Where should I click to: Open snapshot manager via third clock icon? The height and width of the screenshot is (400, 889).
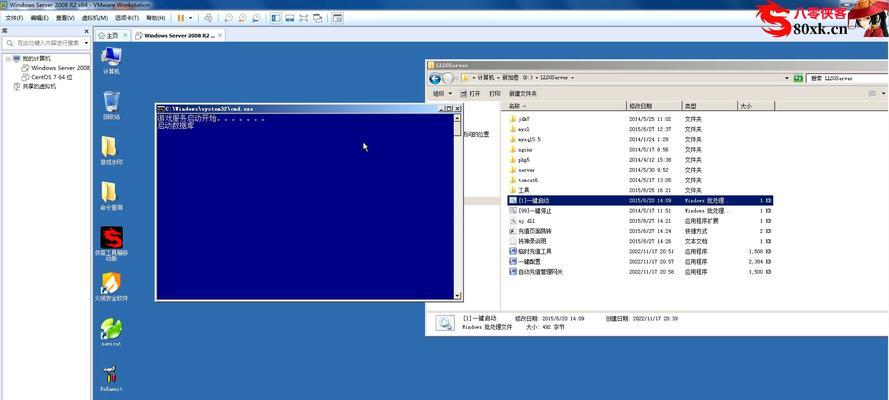pyautogui.click(x=256, y=18)
